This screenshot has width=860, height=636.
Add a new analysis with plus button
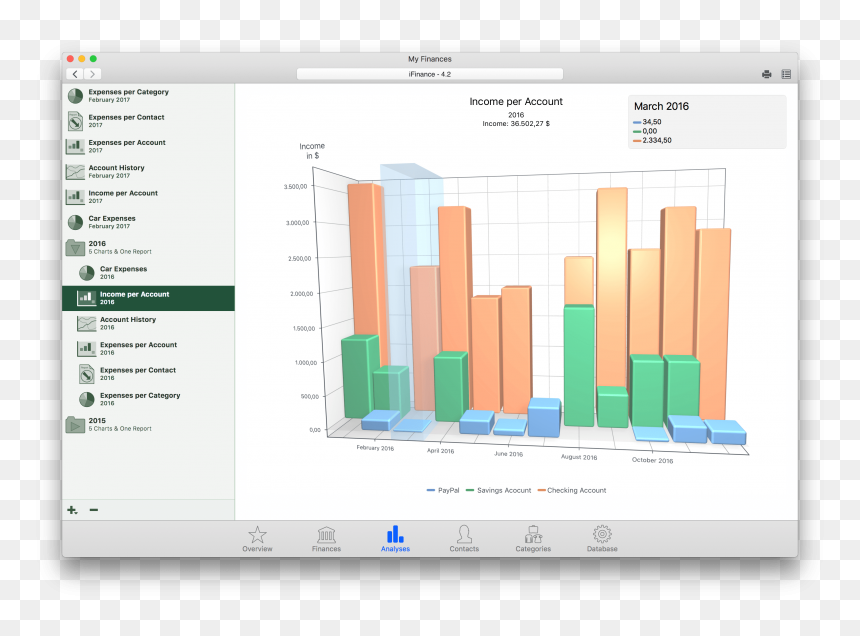click(72, 510)
